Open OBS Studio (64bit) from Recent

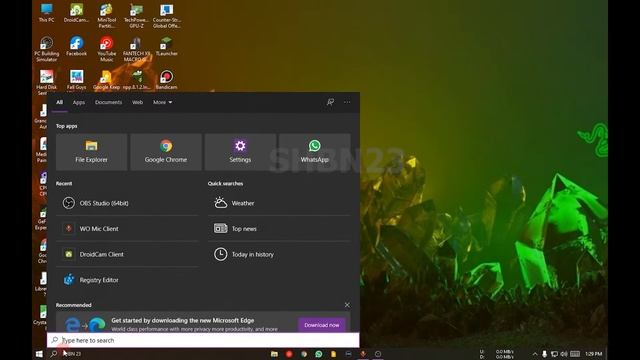click(x=127, y=203)
